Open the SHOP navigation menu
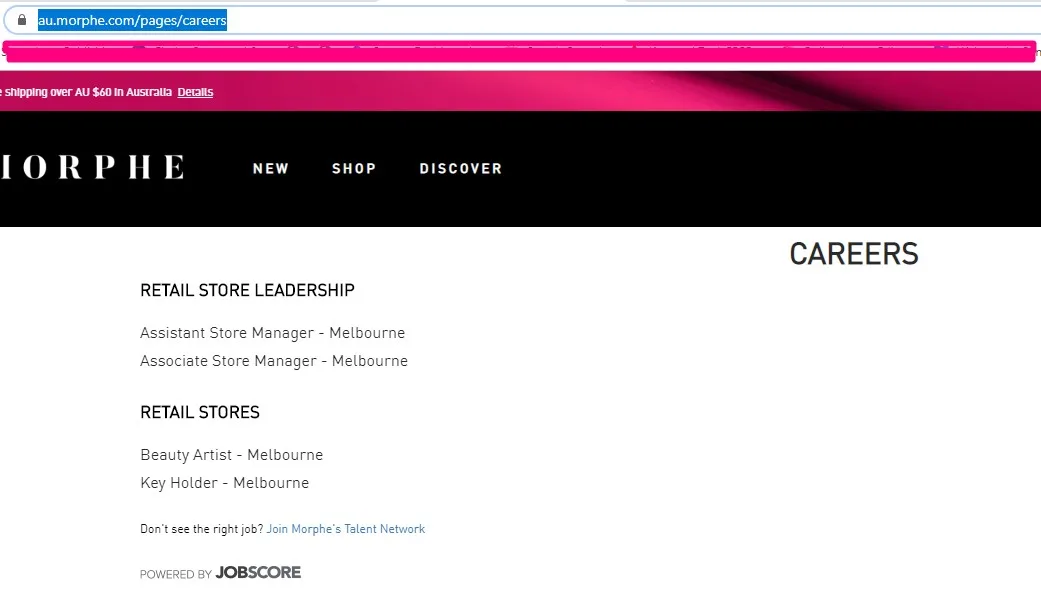The image size is (1041, 613). tap(354, 169)
